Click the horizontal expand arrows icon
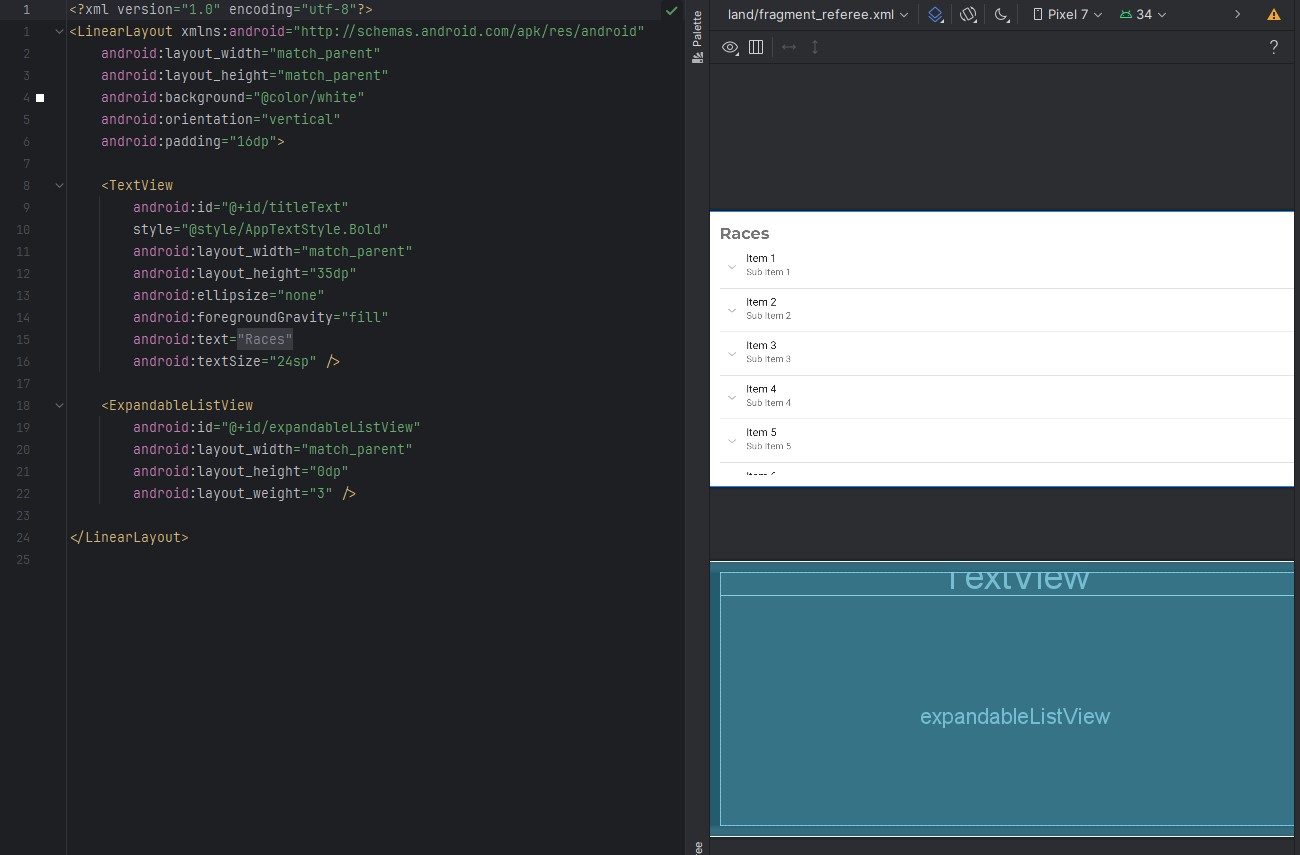 [x=789, y=47]
